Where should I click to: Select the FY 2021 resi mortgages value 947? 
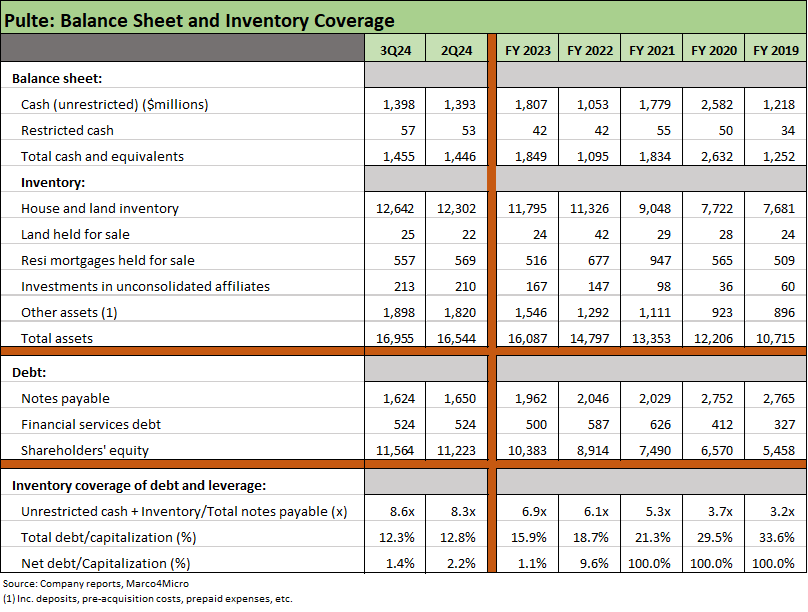[661, 261]
